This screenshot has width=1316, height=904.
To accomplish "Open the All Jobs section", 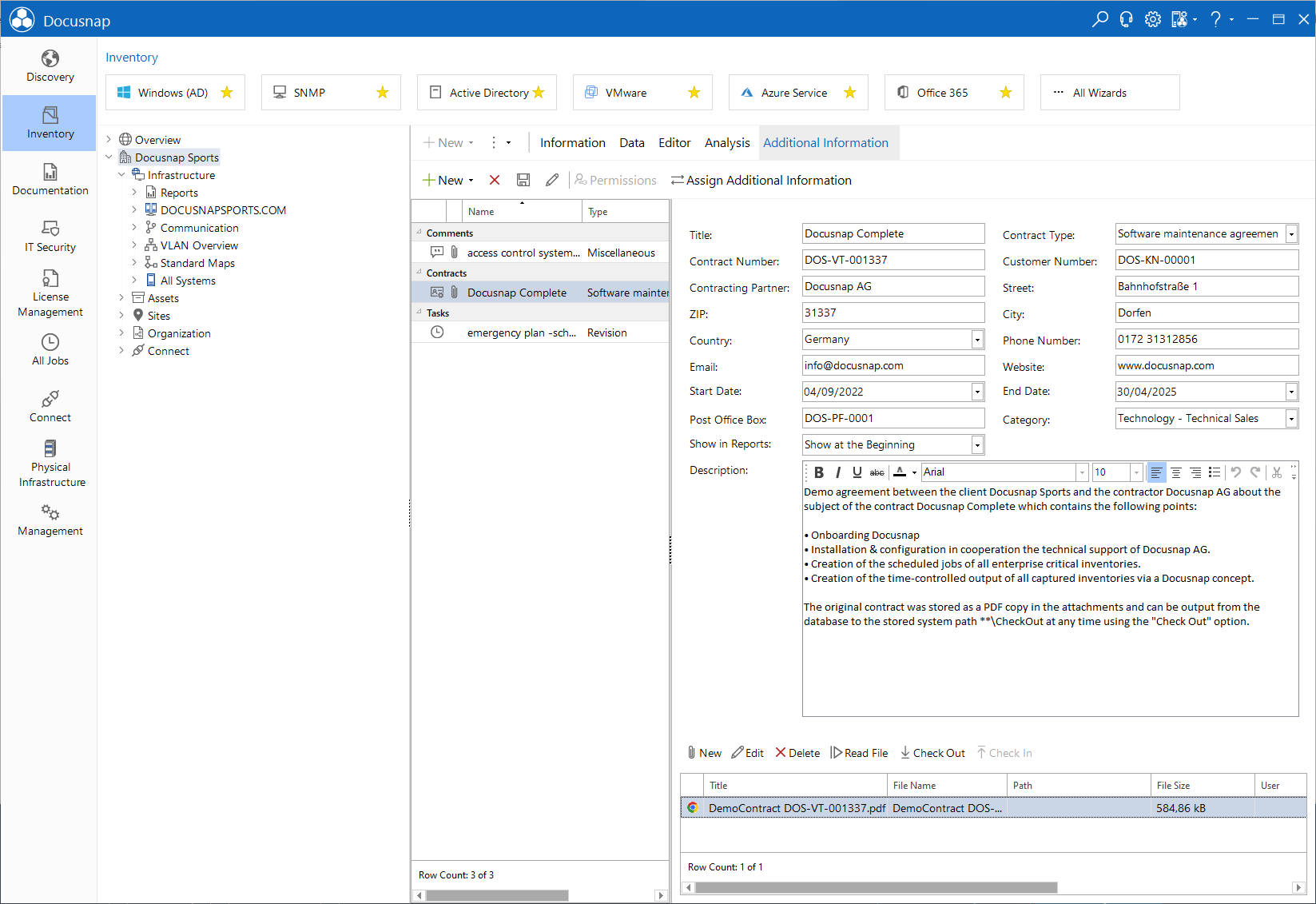I will point(50,350).
